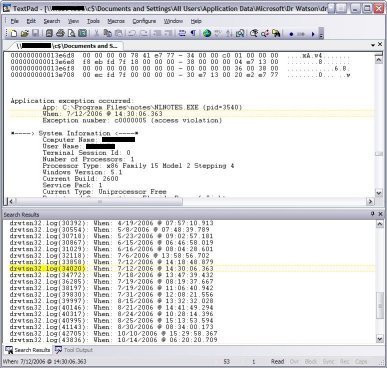Click the Play Macro triangle icon

pyautogui.click(x=313, y=34)
